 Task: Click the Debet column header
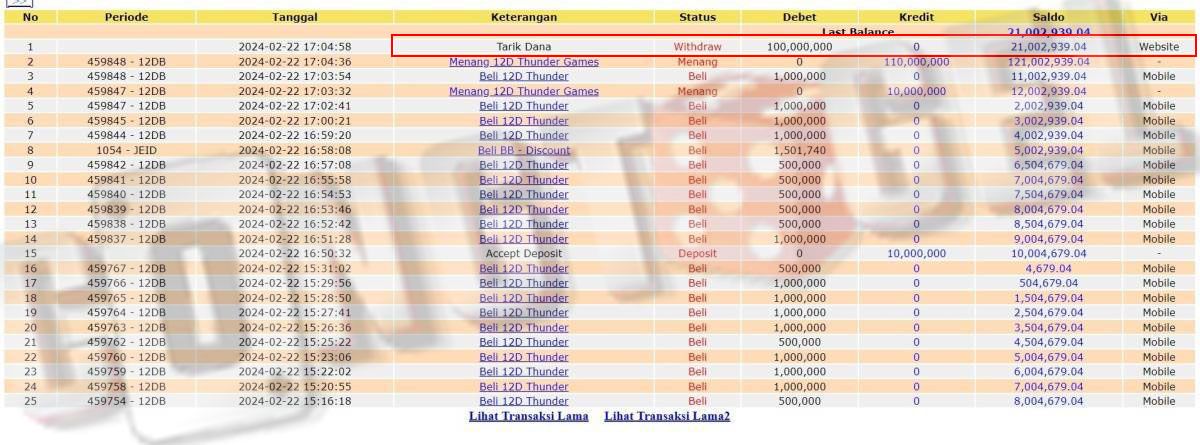coord(799,17)
